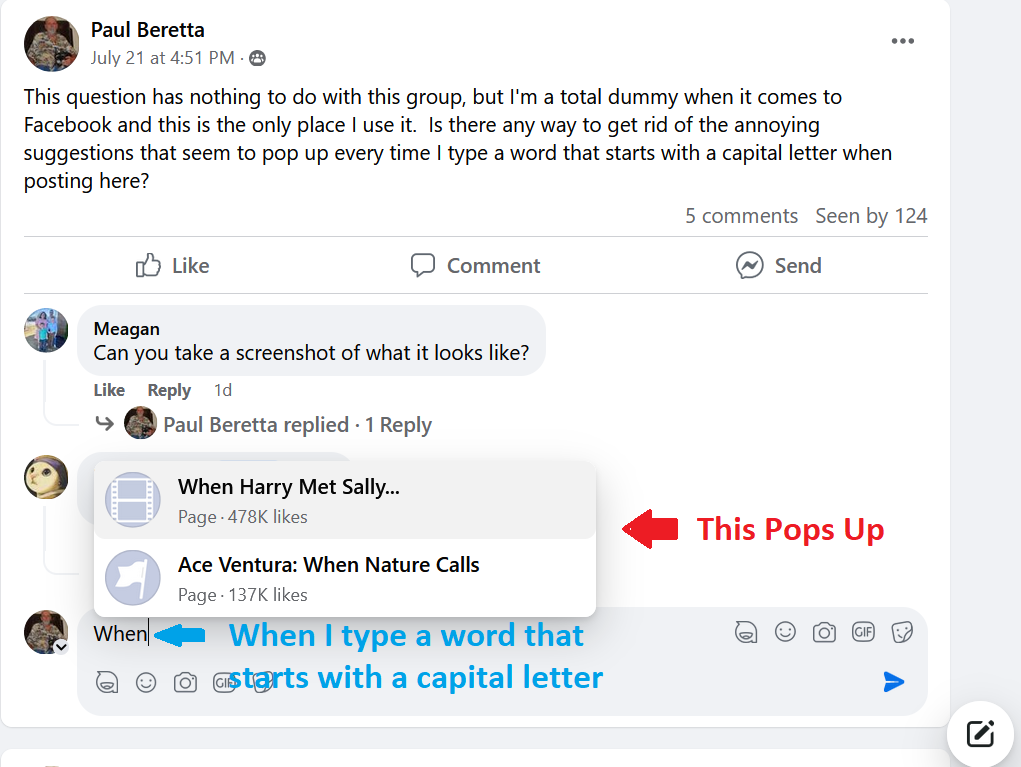Open the three-dot post options menu

tap(902, 41)
